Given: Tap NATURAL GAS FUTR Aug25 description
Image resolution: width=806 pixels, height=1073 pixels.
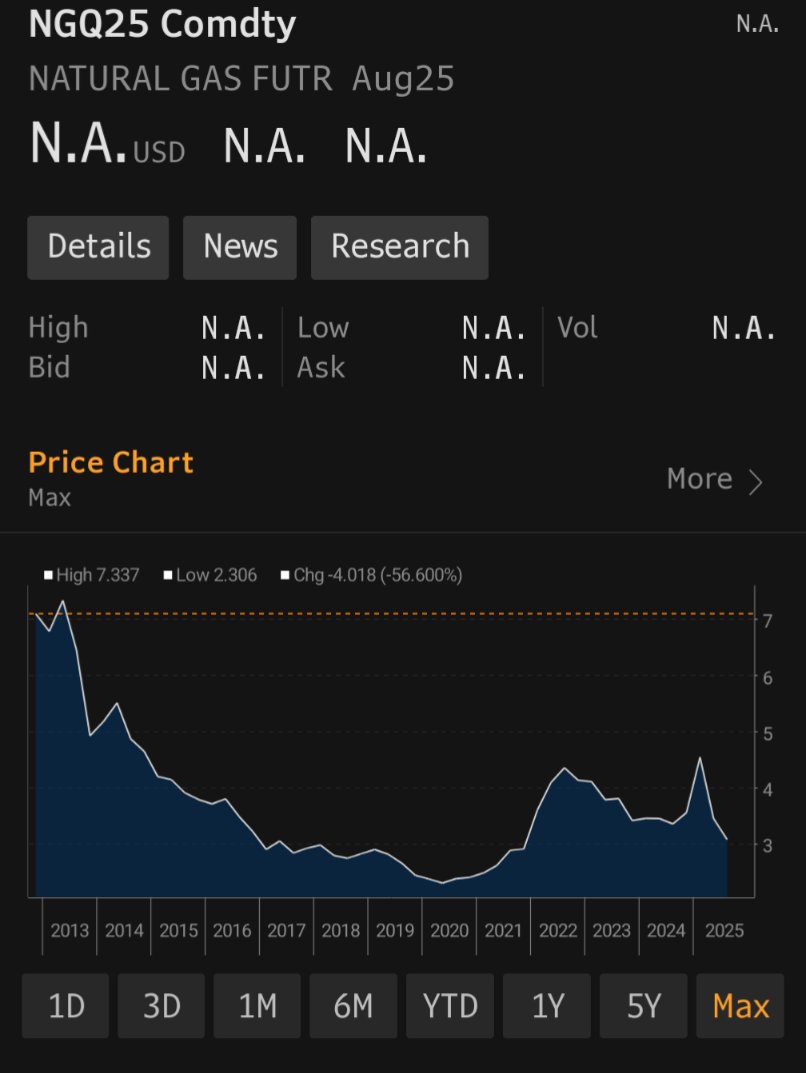Looking at the screenshot, I should tap(242, 79).
